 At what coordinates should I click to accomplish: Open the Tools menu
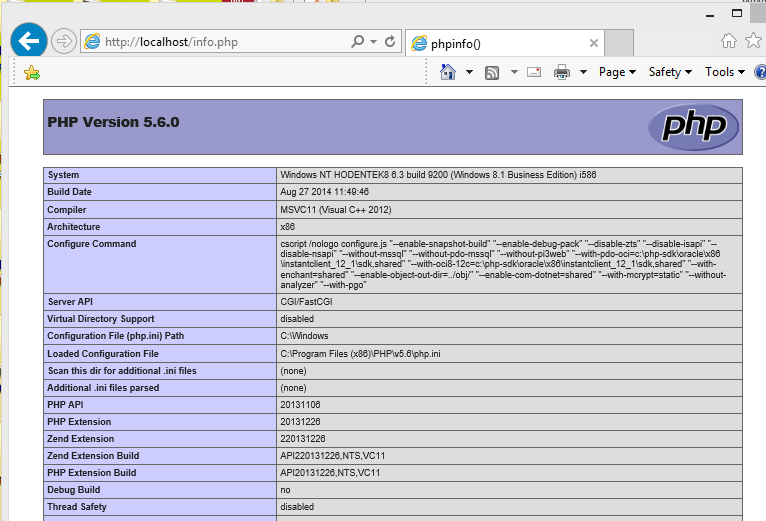tap(725, 72)
